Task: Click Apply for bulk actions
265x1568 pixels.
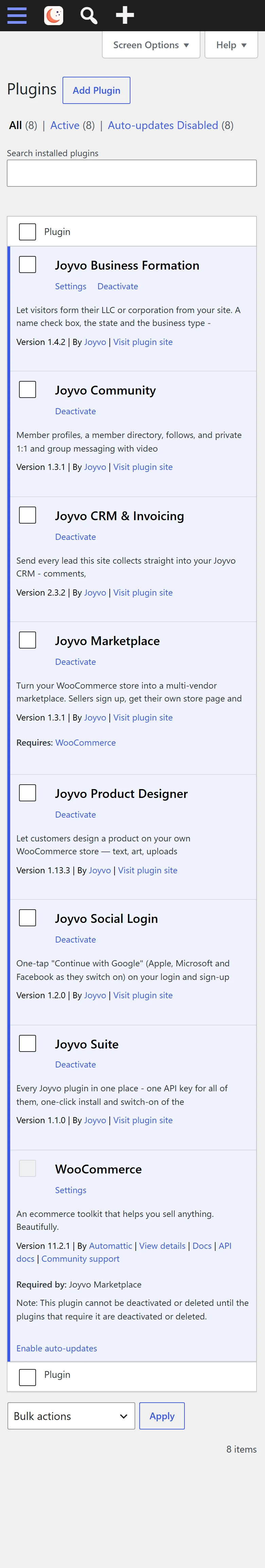Action: (162, 1416)
